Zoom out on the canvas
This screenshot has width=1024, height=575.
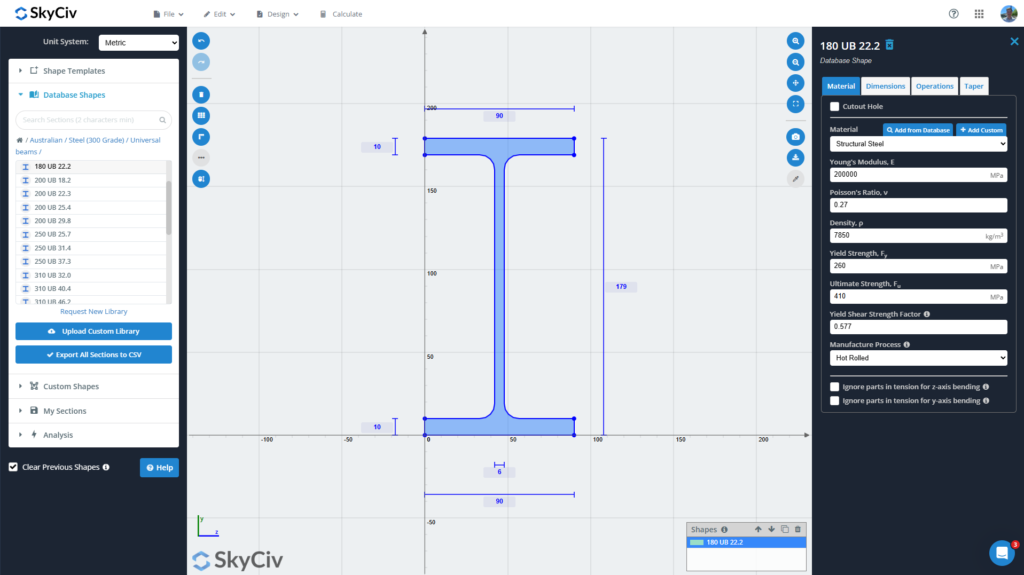(795, 62)
